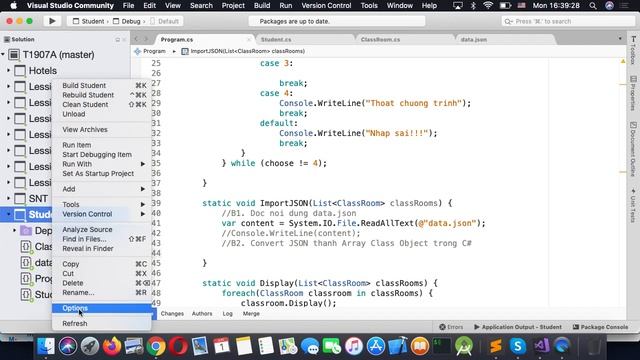Open the Project menu in menu bar
The height and width of the screenshot is (360, 640).
click(x=233, y=6)
